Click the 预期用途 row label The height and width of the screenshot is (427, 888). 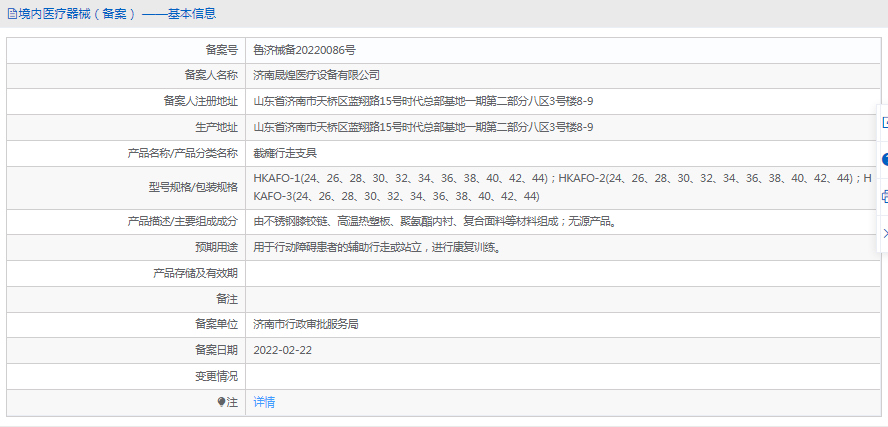pos(216,247)
